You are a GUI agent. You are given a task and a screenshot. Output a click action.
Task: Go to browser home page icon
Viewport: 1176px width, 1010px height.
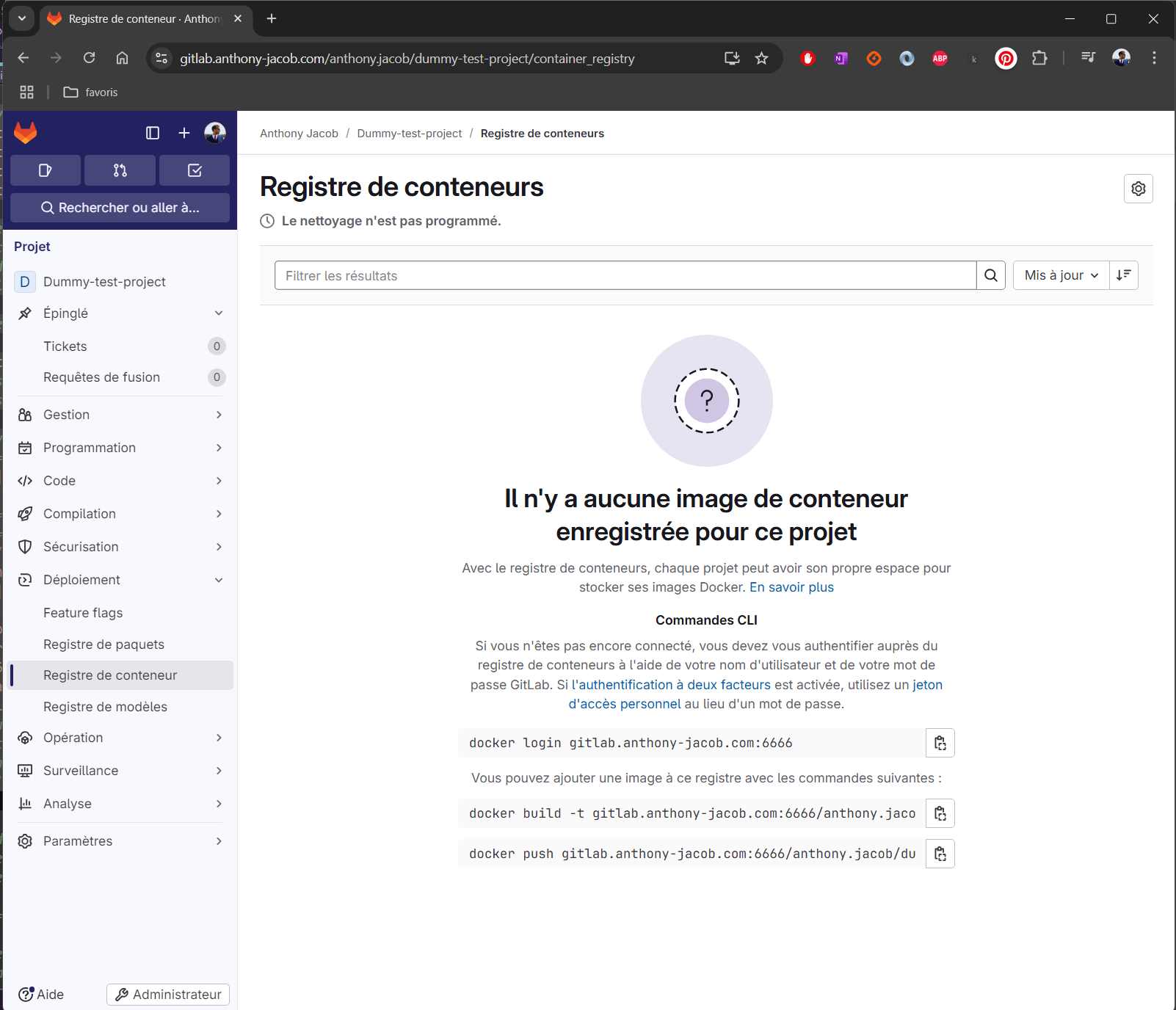coord(122,58)
